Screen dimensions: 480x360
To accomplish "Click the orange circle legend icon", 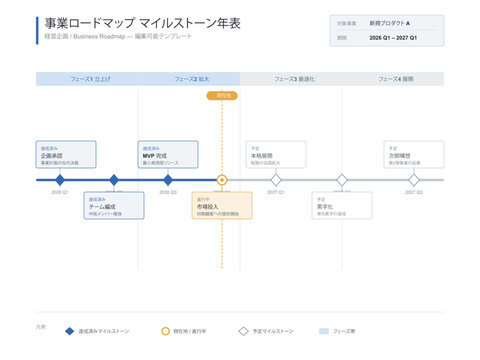I will pos(165,331).
